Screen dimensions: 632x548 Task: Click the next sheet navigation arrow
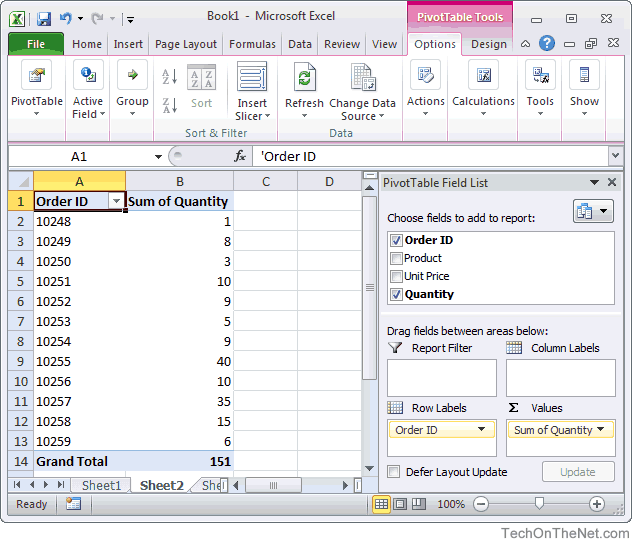tap(46, 485)
